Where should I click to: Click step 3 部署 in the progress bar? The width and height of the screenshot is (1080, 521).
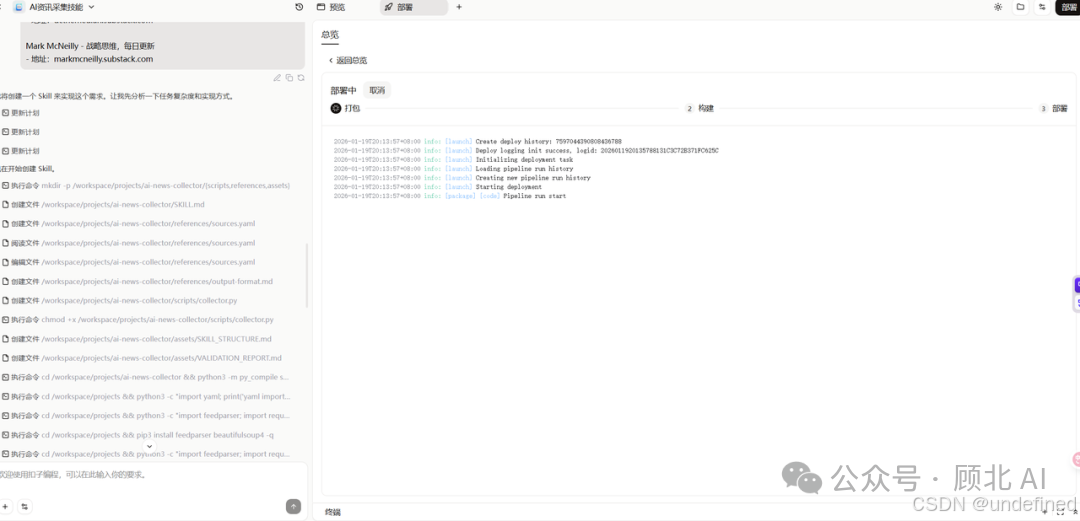click(x=1053, y=108)
